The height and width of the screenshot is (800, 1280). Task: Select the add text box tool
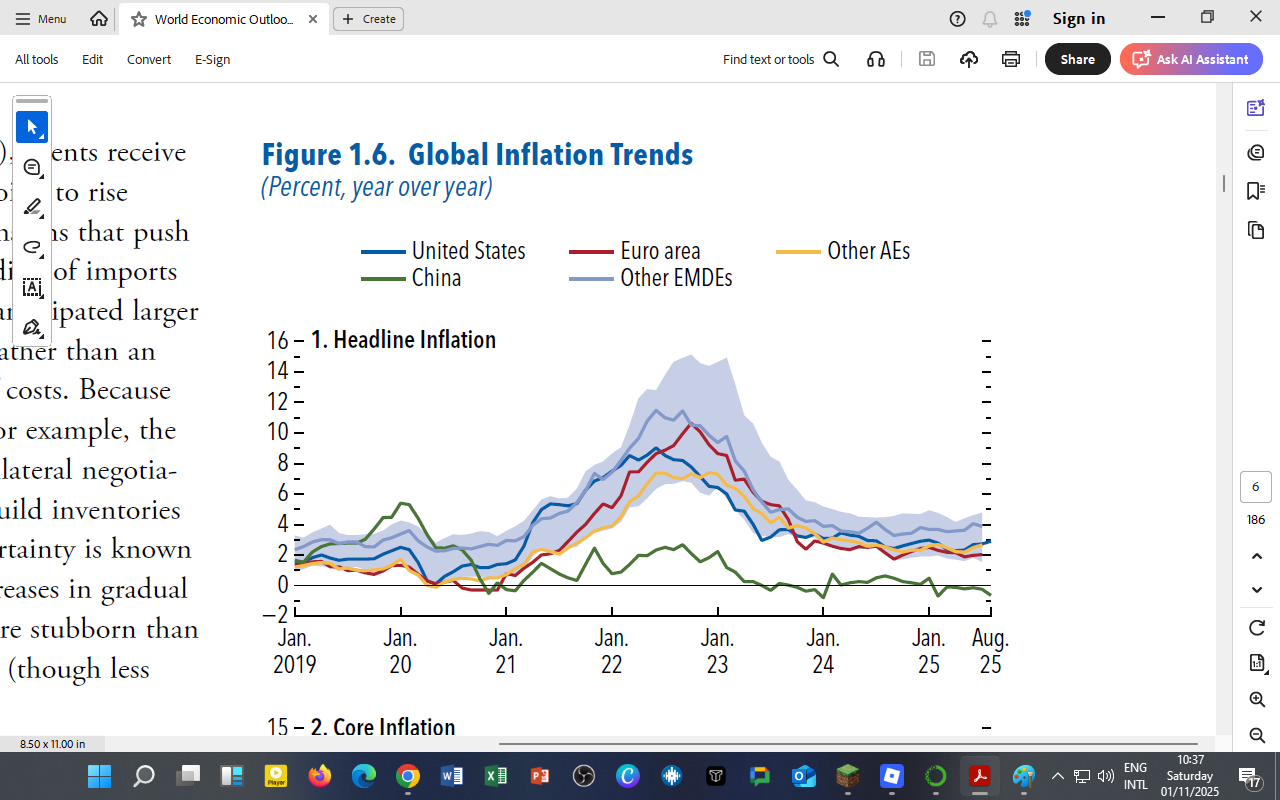click(x=32, y=287)
